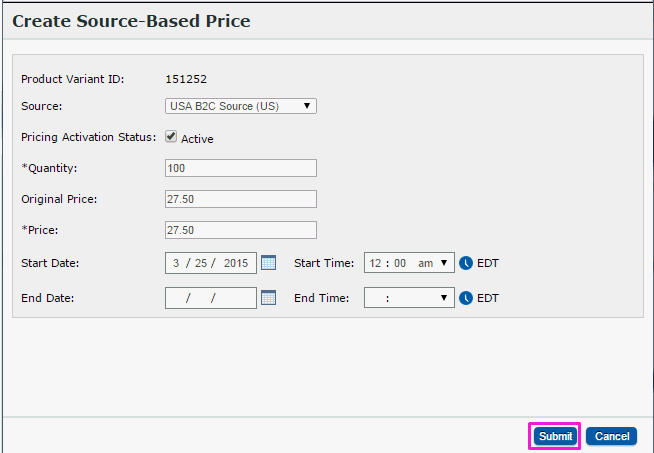Click the Product Variant ID label
The image size is (654, 453).
[x=73, y=79]
